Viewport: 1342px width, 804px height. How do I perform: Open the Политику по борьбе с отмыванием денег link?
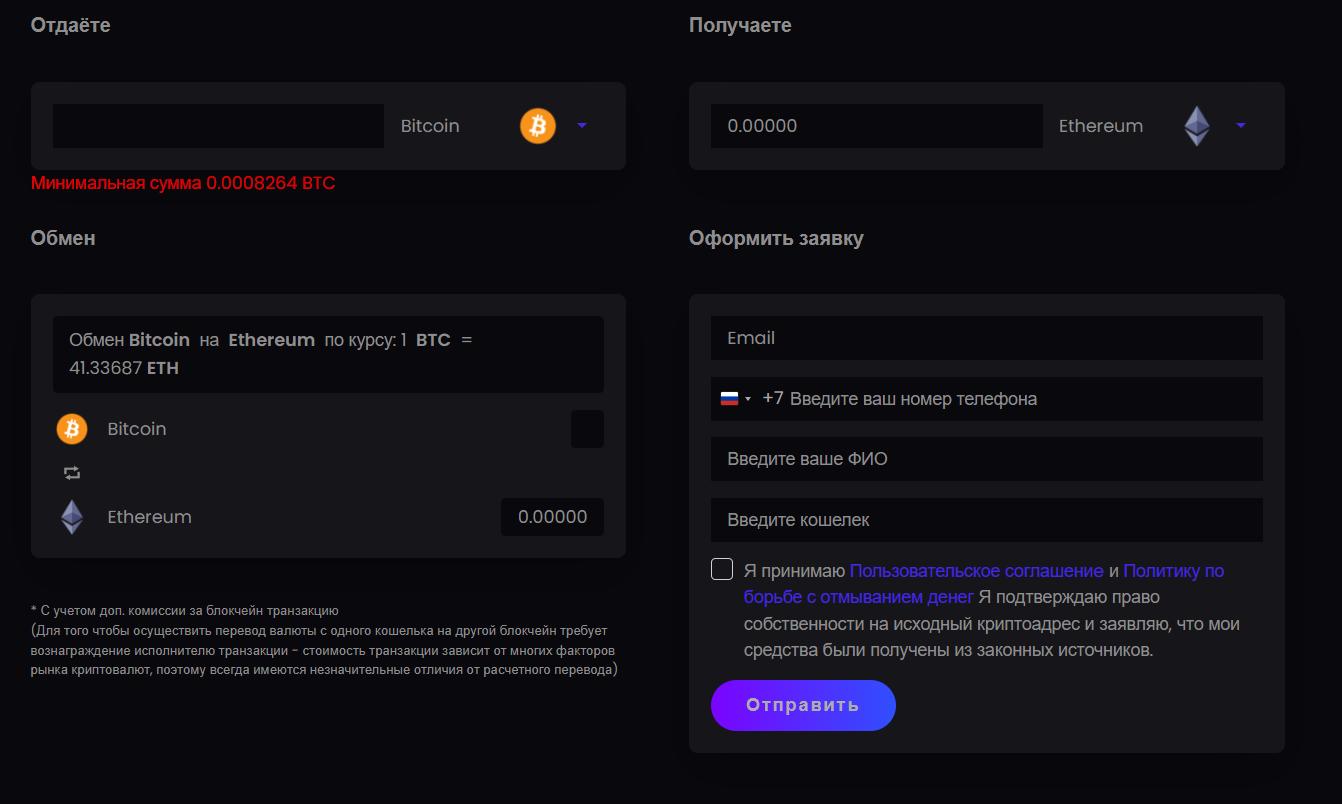tap(1173, 571)
